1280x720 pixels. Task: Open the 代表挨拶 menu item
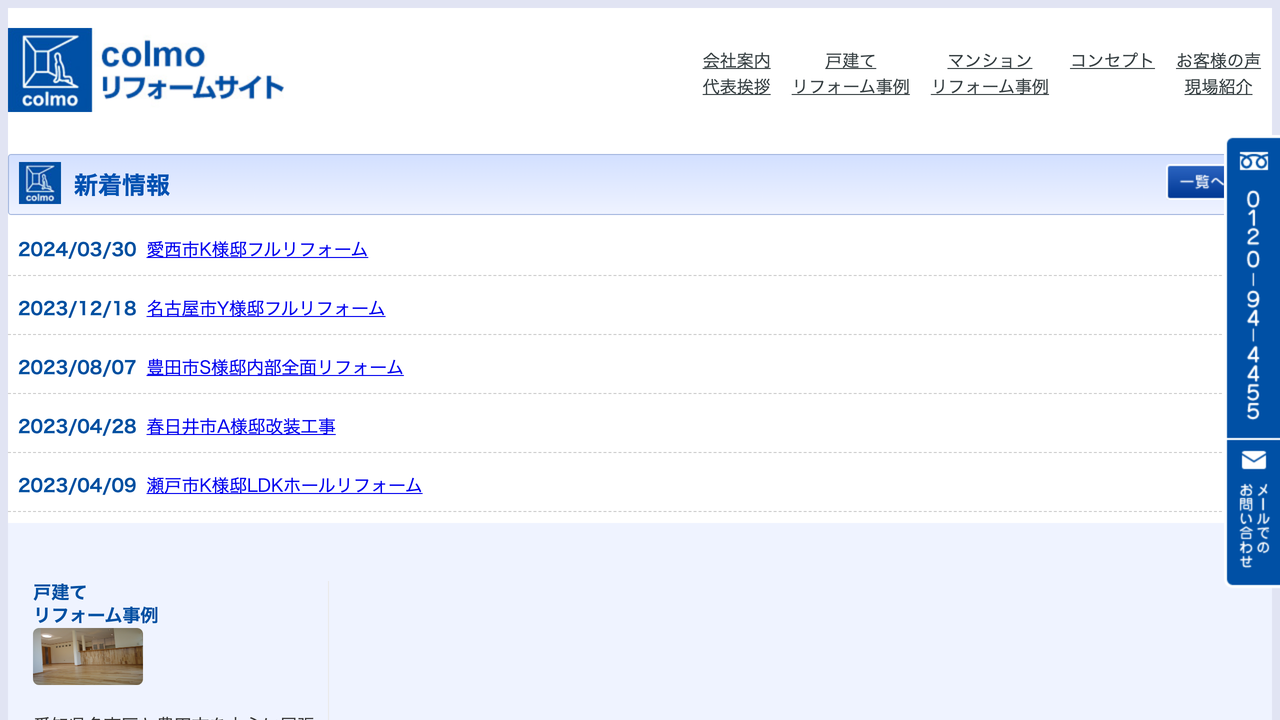[x=737, y=86]
